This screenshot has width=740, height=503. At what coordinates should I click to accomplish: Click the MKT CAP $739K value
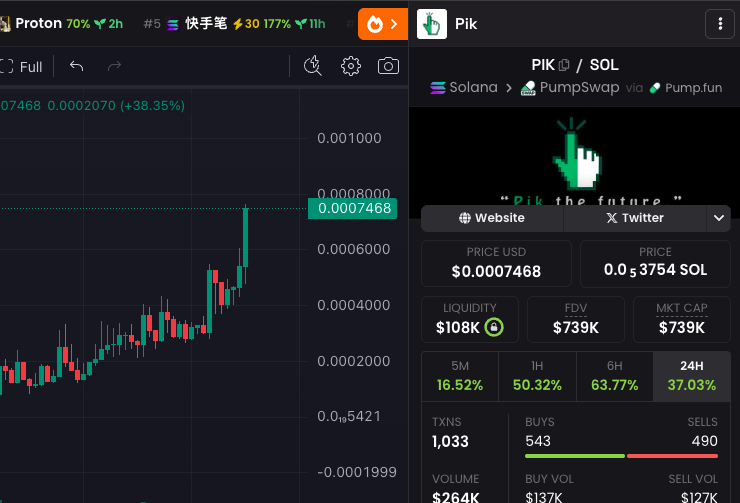[x=681, y=327]
